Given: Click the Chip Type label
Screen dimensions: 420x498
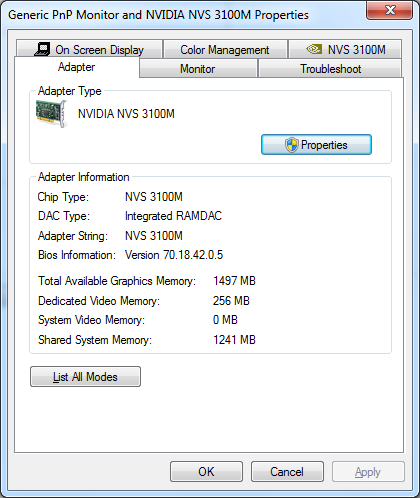Looking at the screenshot, I should pyautogui.click(x=63, y=197).
